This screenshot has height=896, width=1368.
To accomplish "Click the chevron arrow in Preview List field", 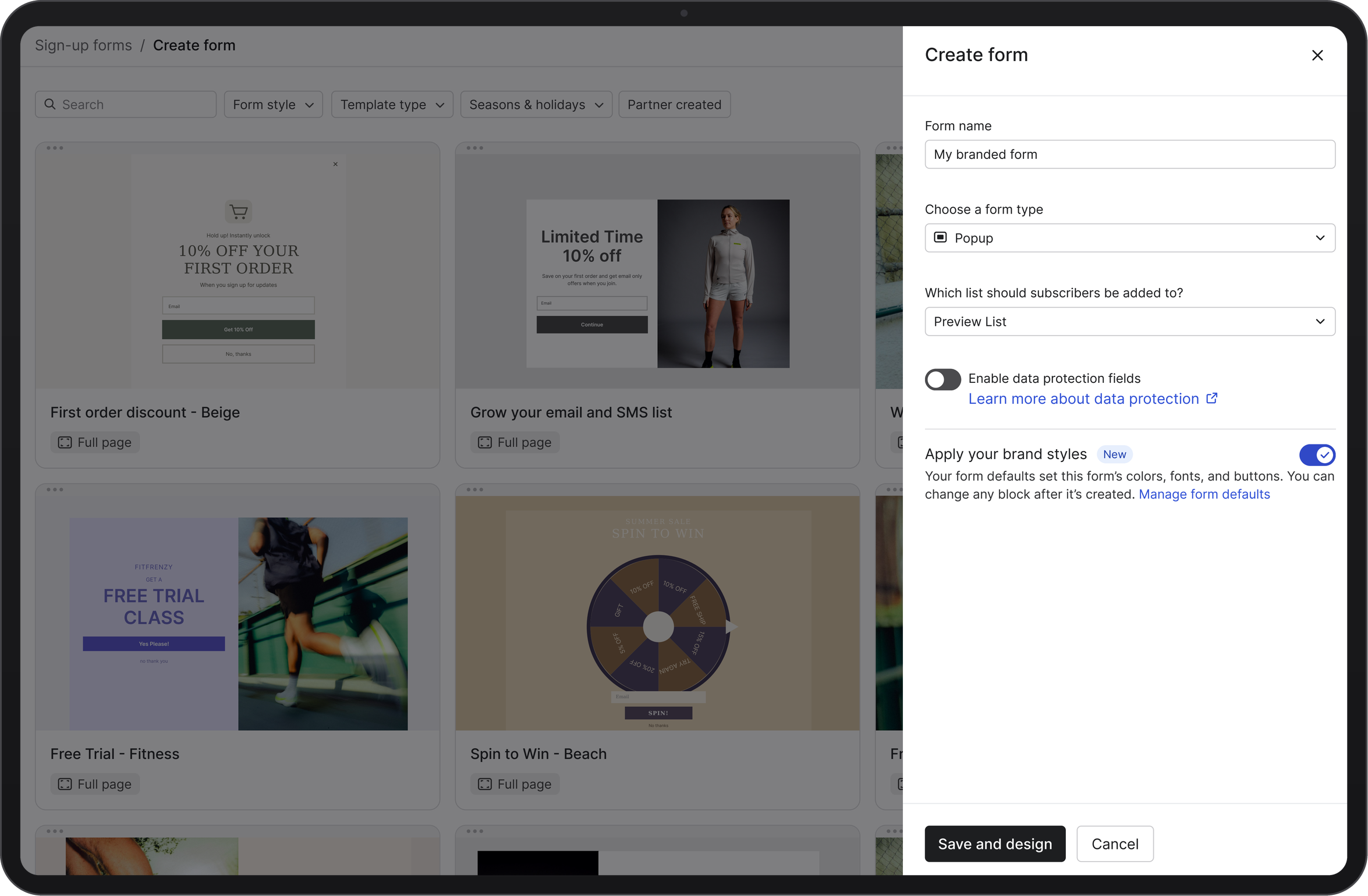I will pos(1320,322).
